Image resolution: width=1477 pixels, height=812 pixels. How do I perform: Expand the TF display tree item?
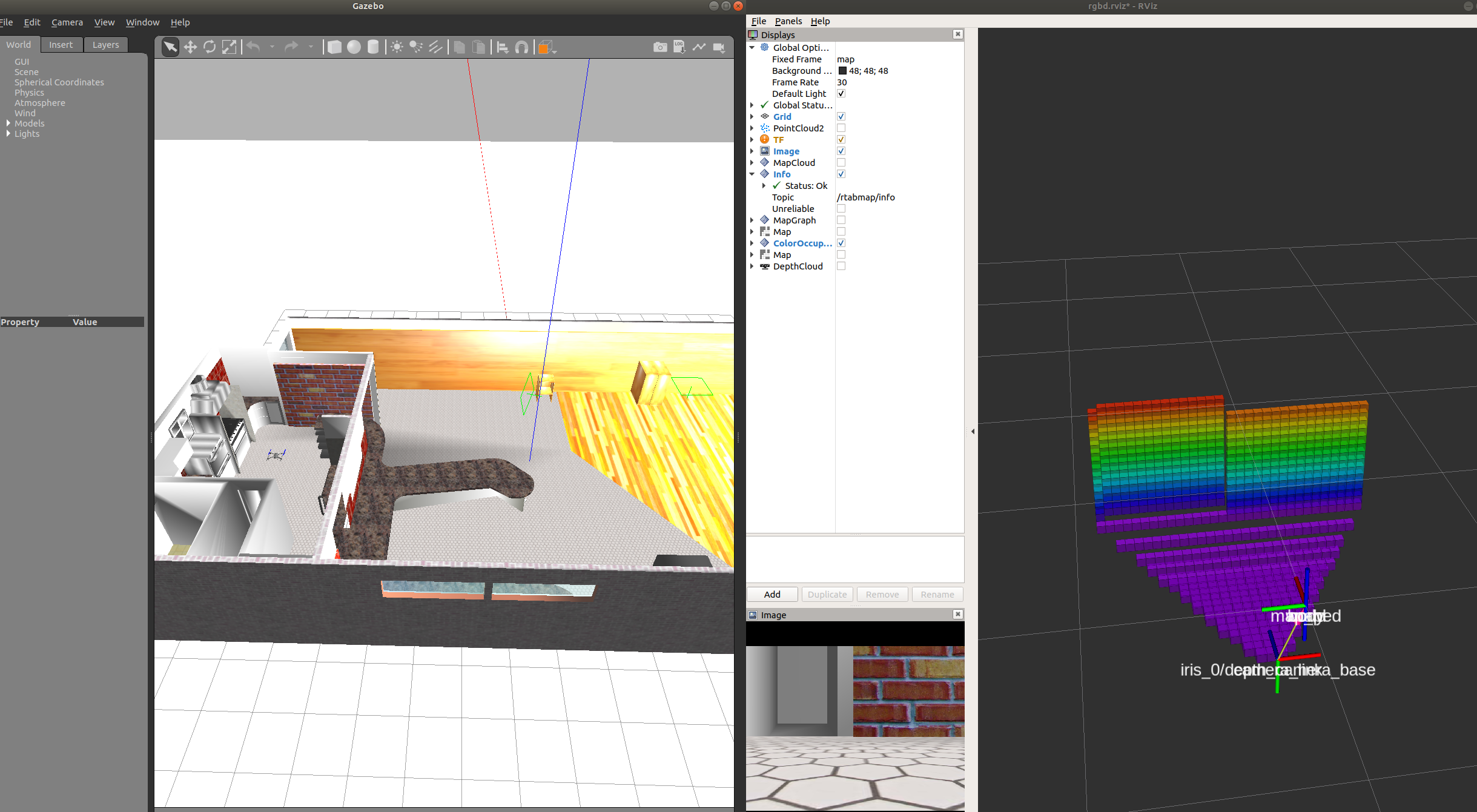[x=753, y=139]
